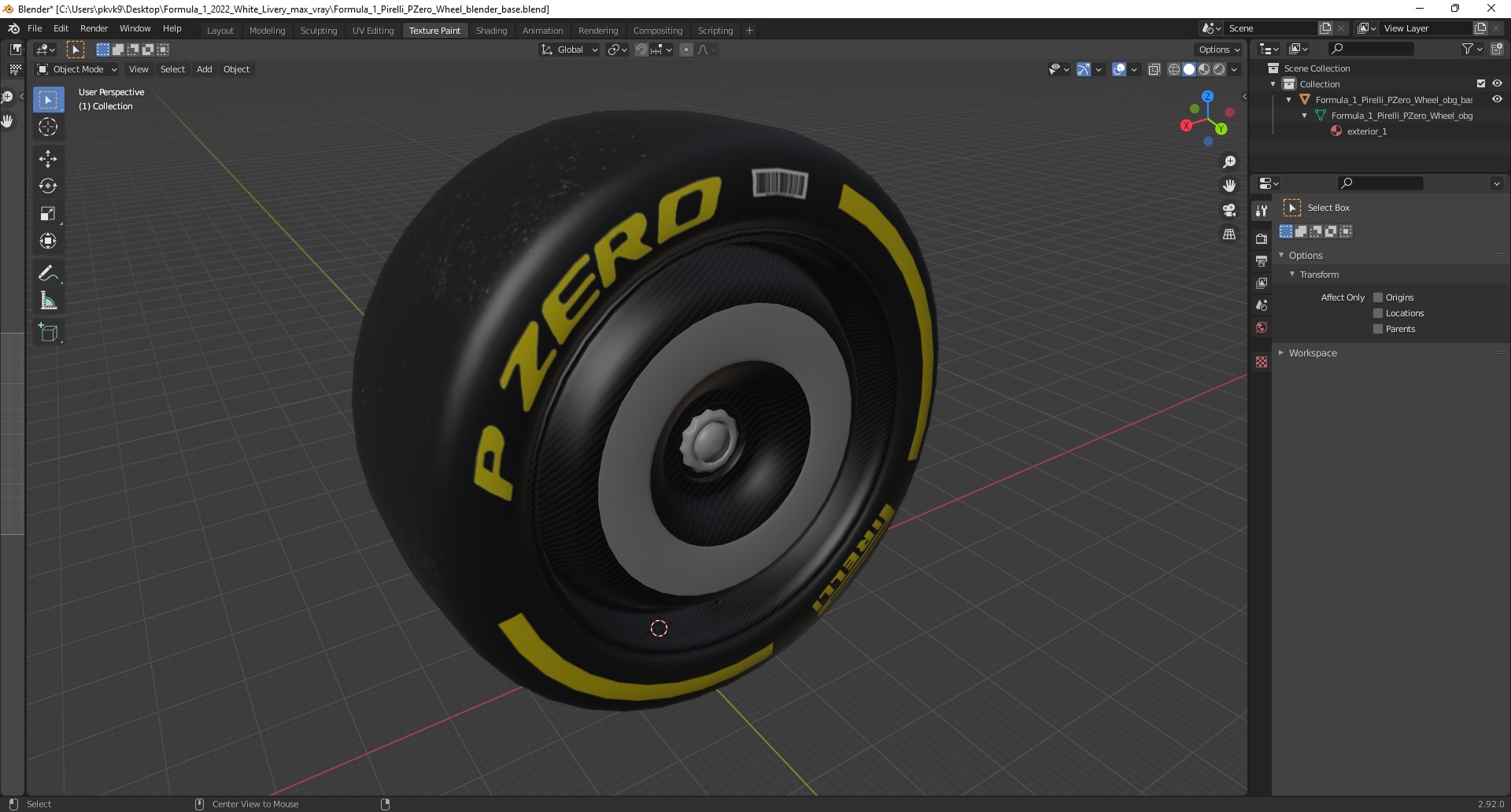Open the File menu
This screenshot has height=812, width=1511.
tap(35, 28)
